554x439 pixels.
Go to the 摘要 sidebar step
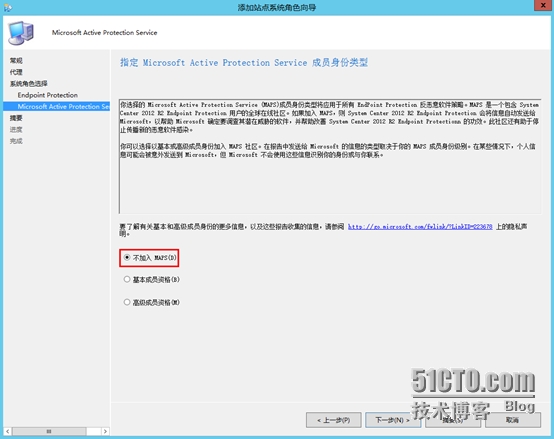click(16, 118)
